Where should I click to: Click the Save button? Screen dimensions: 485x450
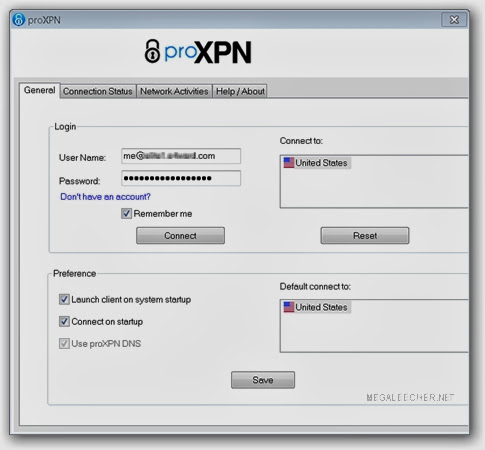pyautogui.click(x=263, y=380)
